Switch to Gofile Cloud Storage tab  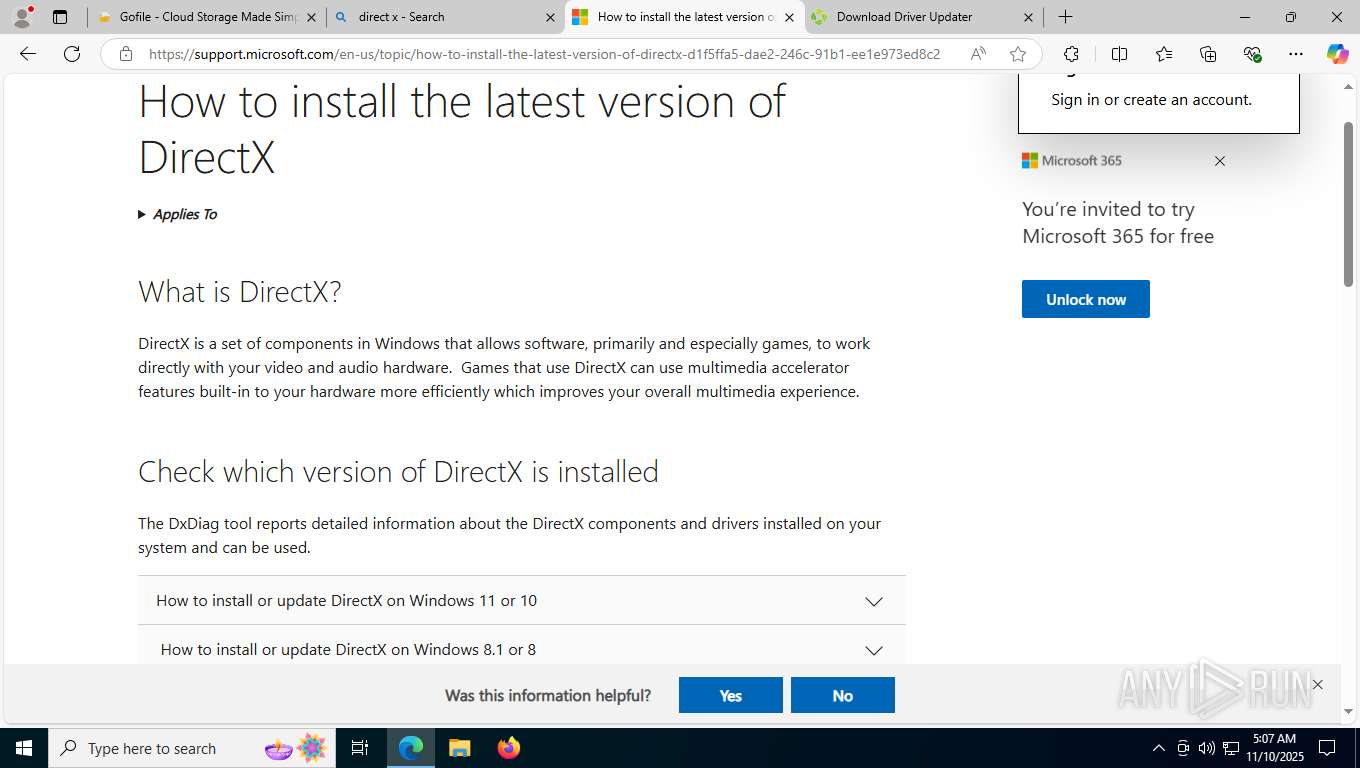click(207, 17)
